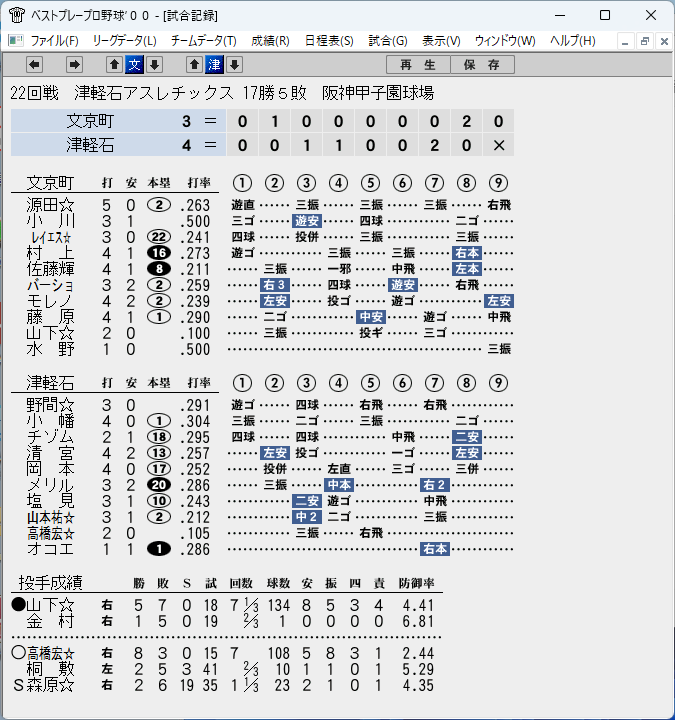Click 村上's 右本 home run result

pos(467,253)
